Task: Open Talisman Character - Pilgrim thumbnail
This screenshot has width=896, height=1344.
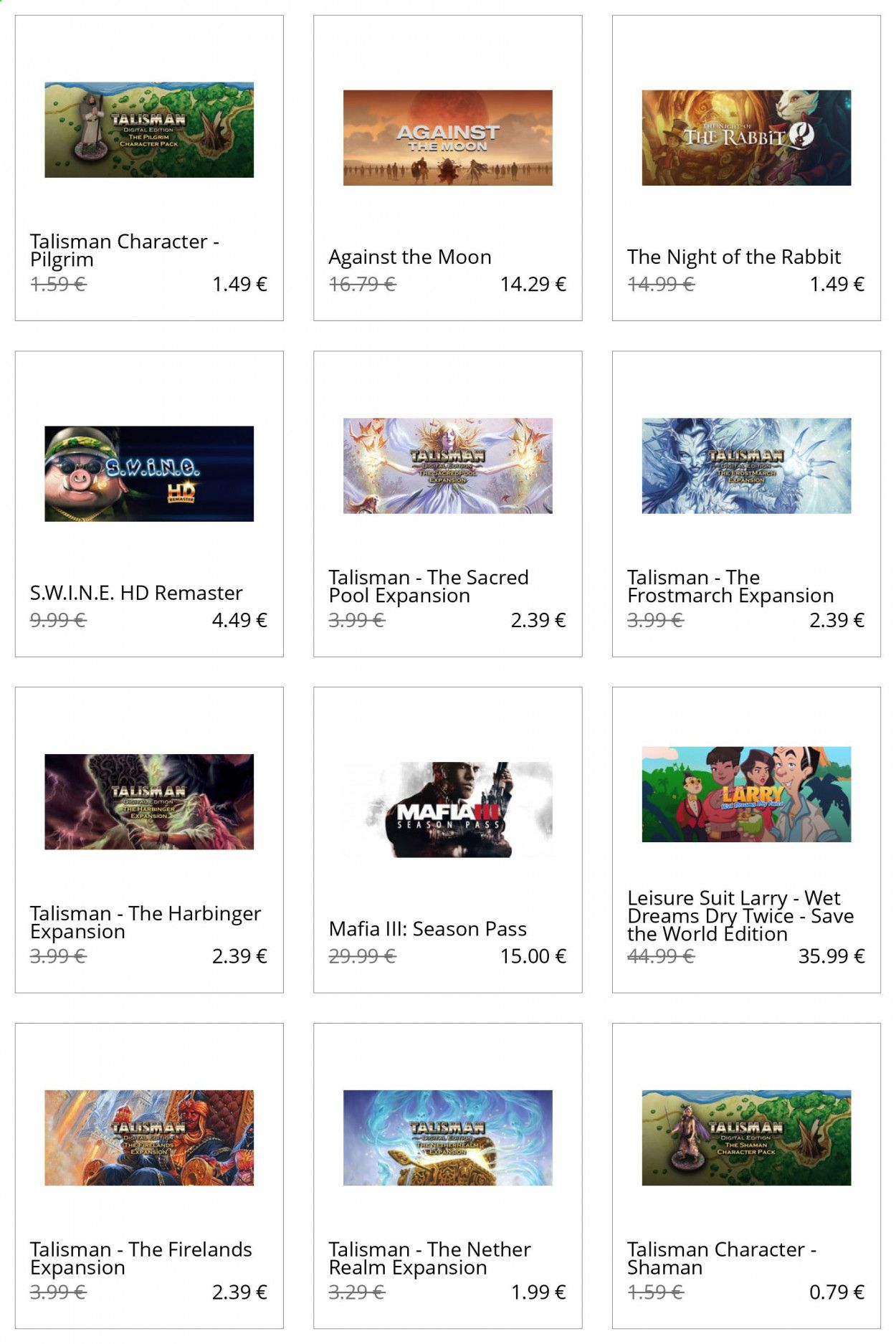Action: (149, 130)
